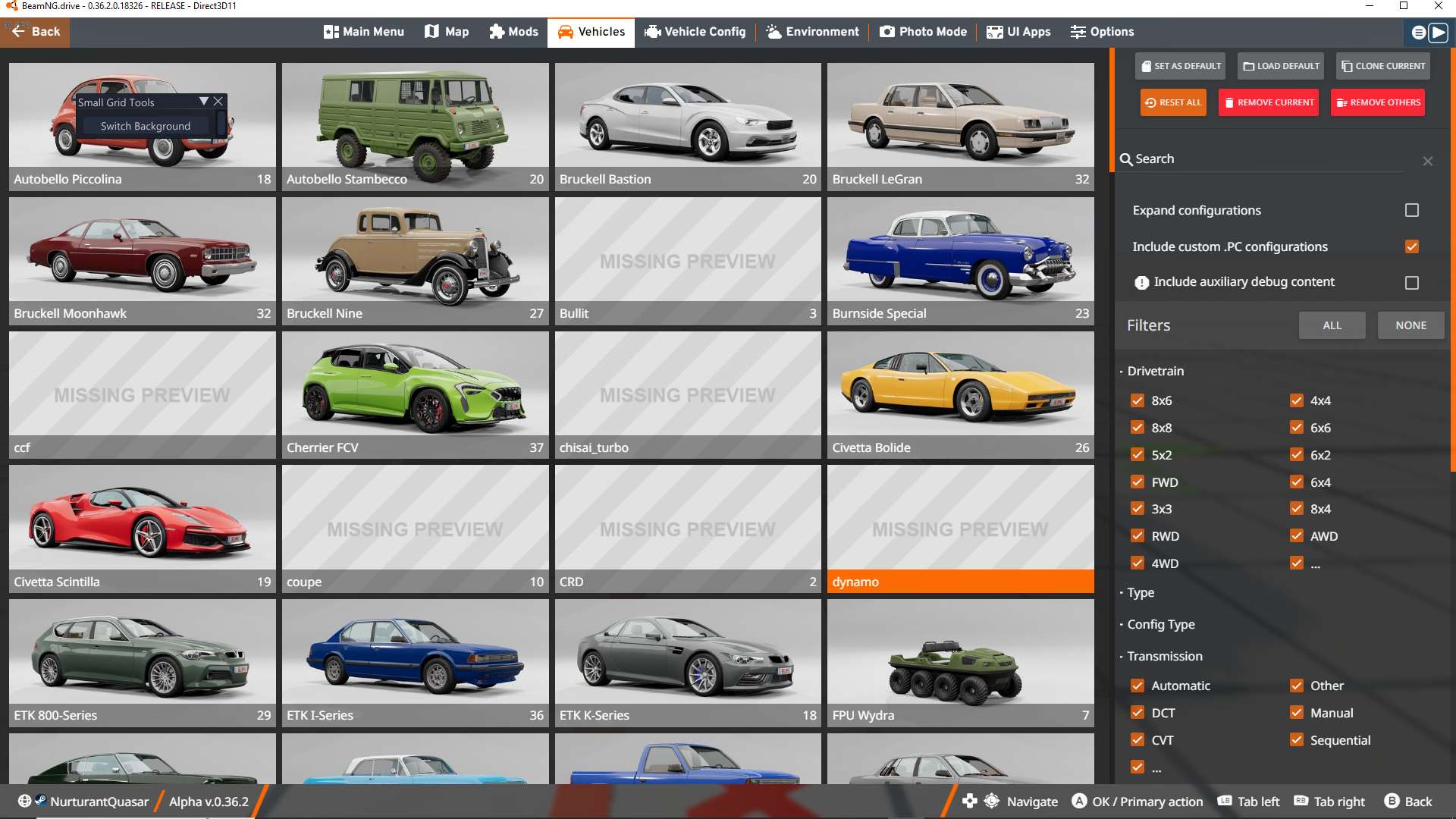Open the Map tab
The width and height of the screenshot is (1456, 819).
[x=447, y=32]
